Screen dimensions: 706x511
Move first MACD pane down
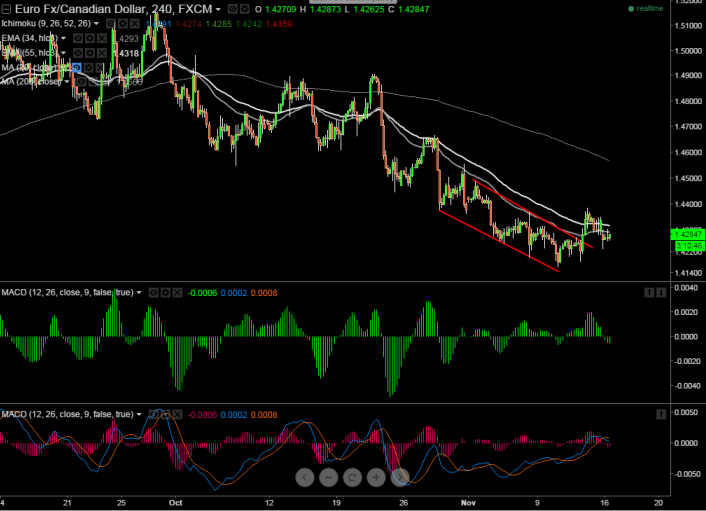pyautogui.click(x=661, y=292)
